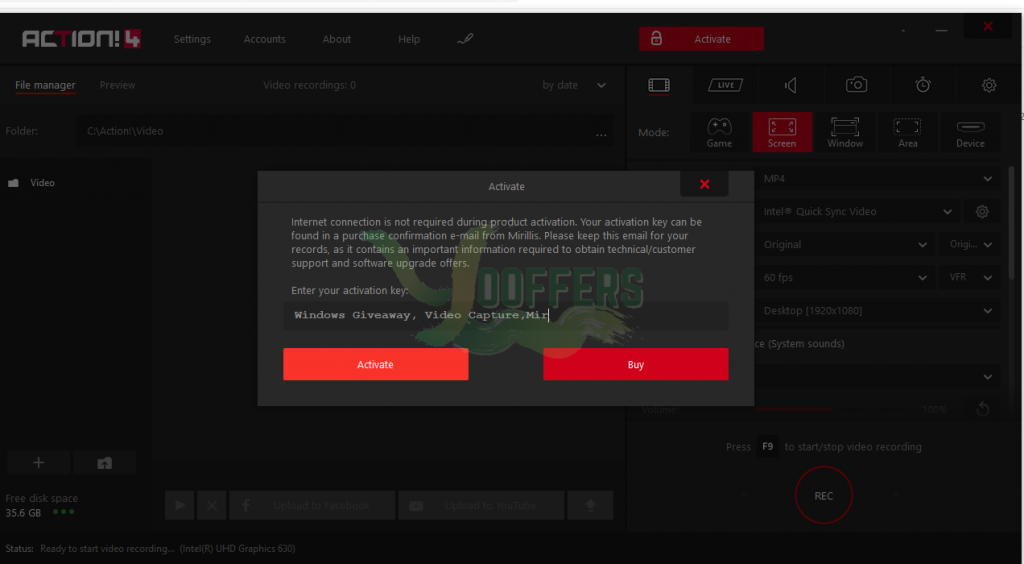Click the red Activate button in dialog
1024x564 pixels.
tap(376, 364)
